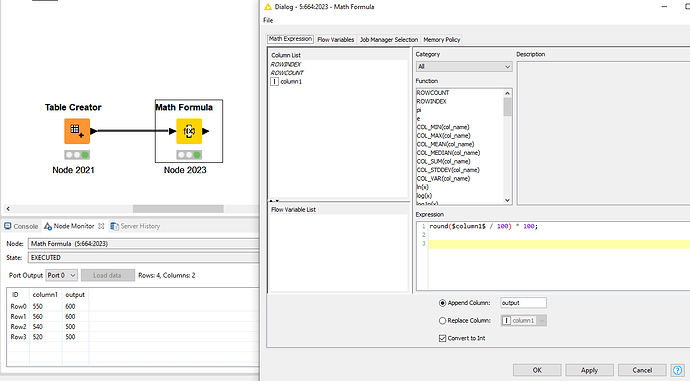Open the File menu in dialog
The width and height of the screenshot is (690, 381).
[x=268, y=20]
